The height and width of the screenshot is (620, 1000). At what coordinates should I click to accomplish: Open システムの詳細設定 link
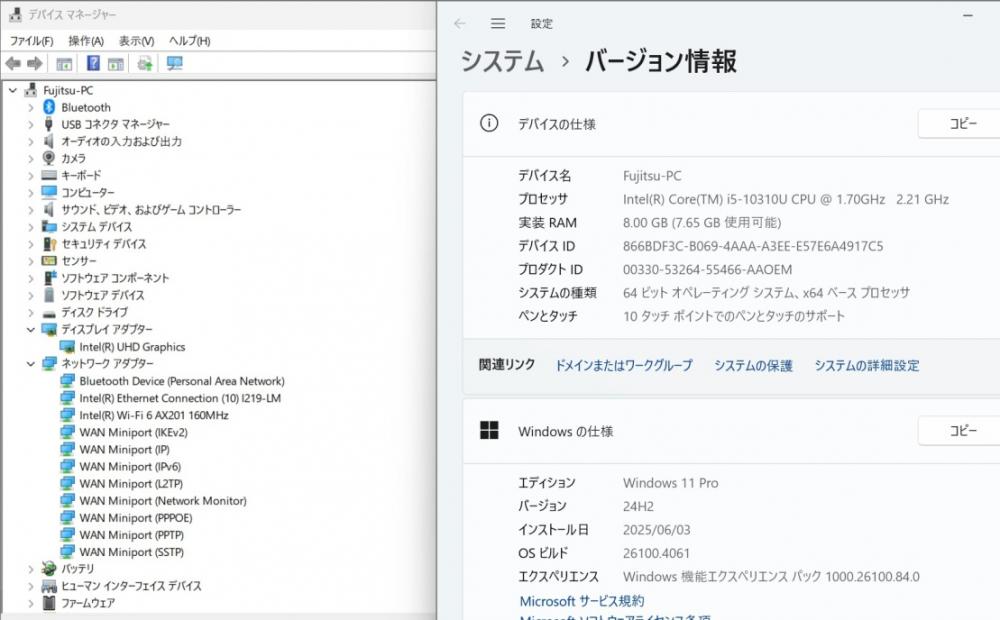867,365
